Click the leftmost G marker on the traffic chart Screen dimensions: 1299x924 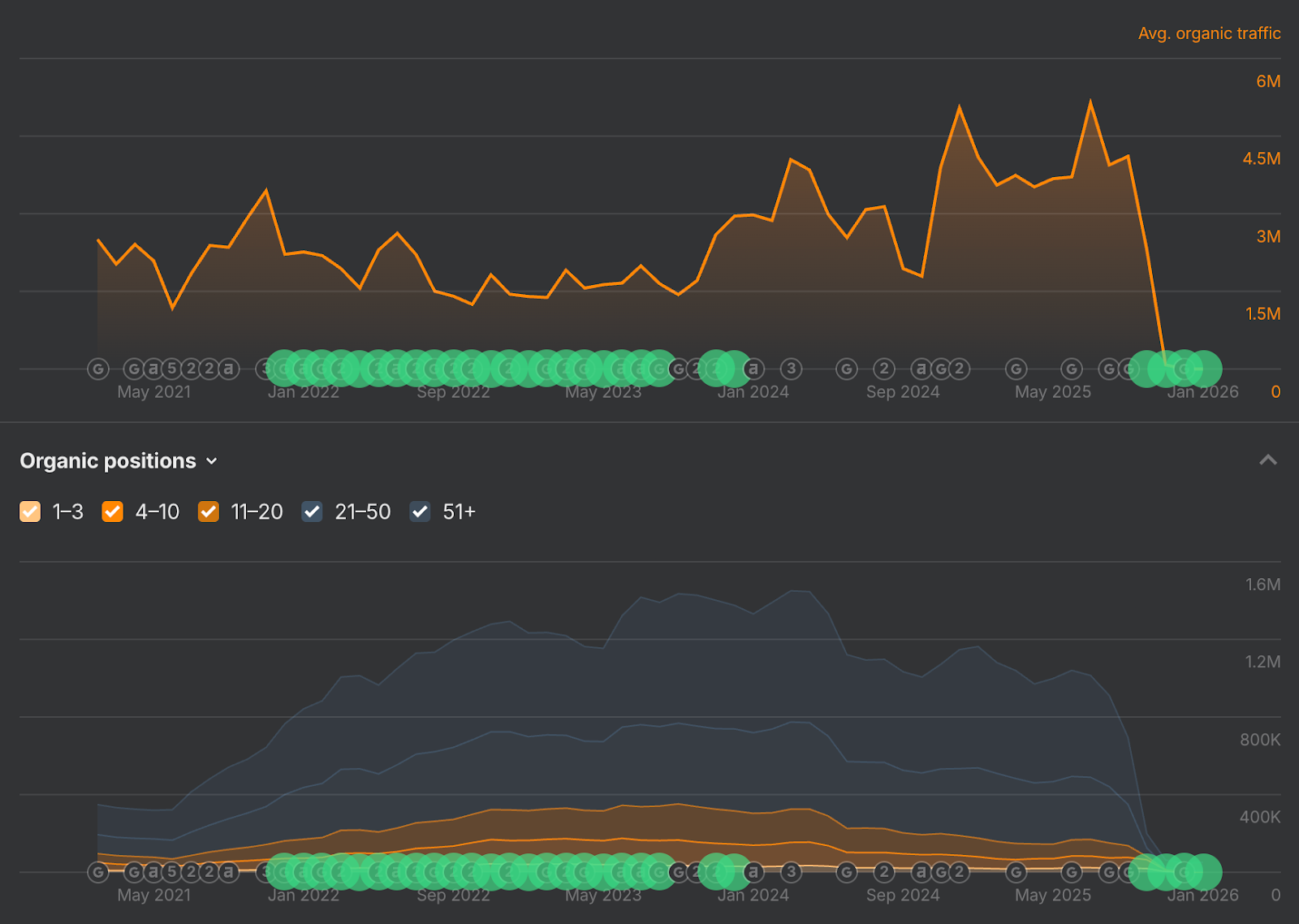pyautogui.click(x=98, y=369)
